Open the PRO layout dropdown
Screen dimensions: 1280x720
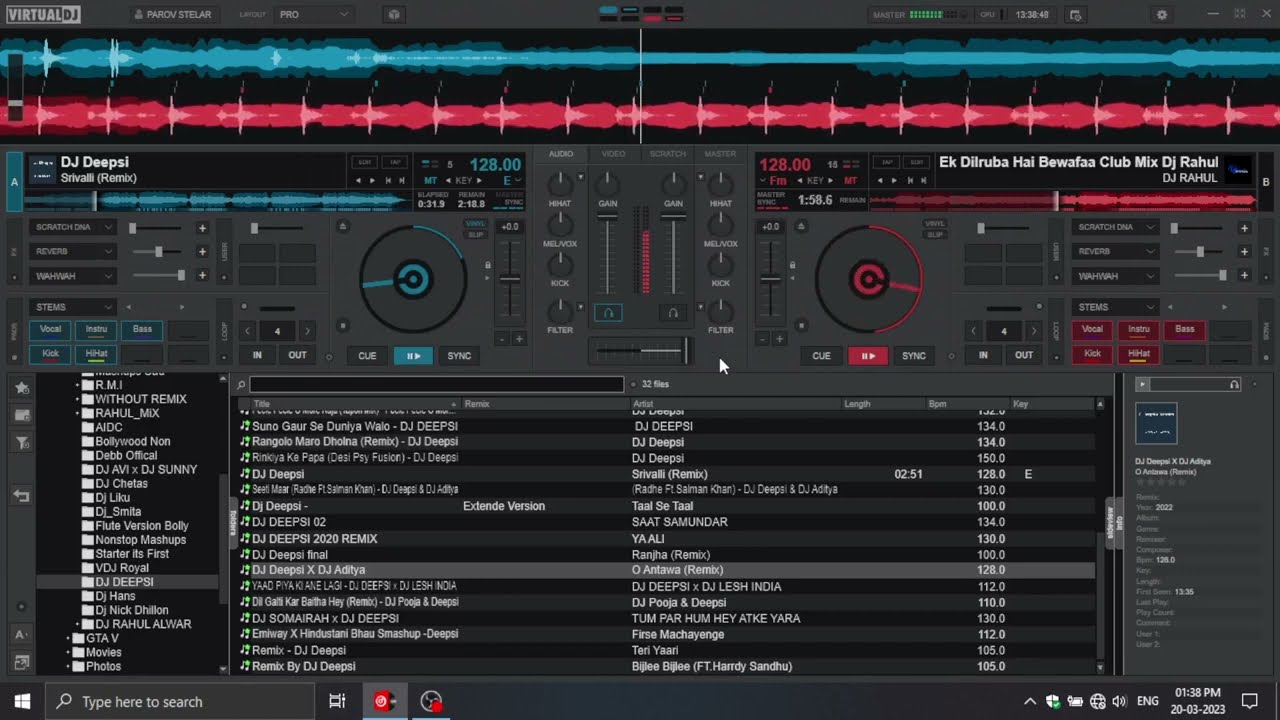[x=313, y=15]
